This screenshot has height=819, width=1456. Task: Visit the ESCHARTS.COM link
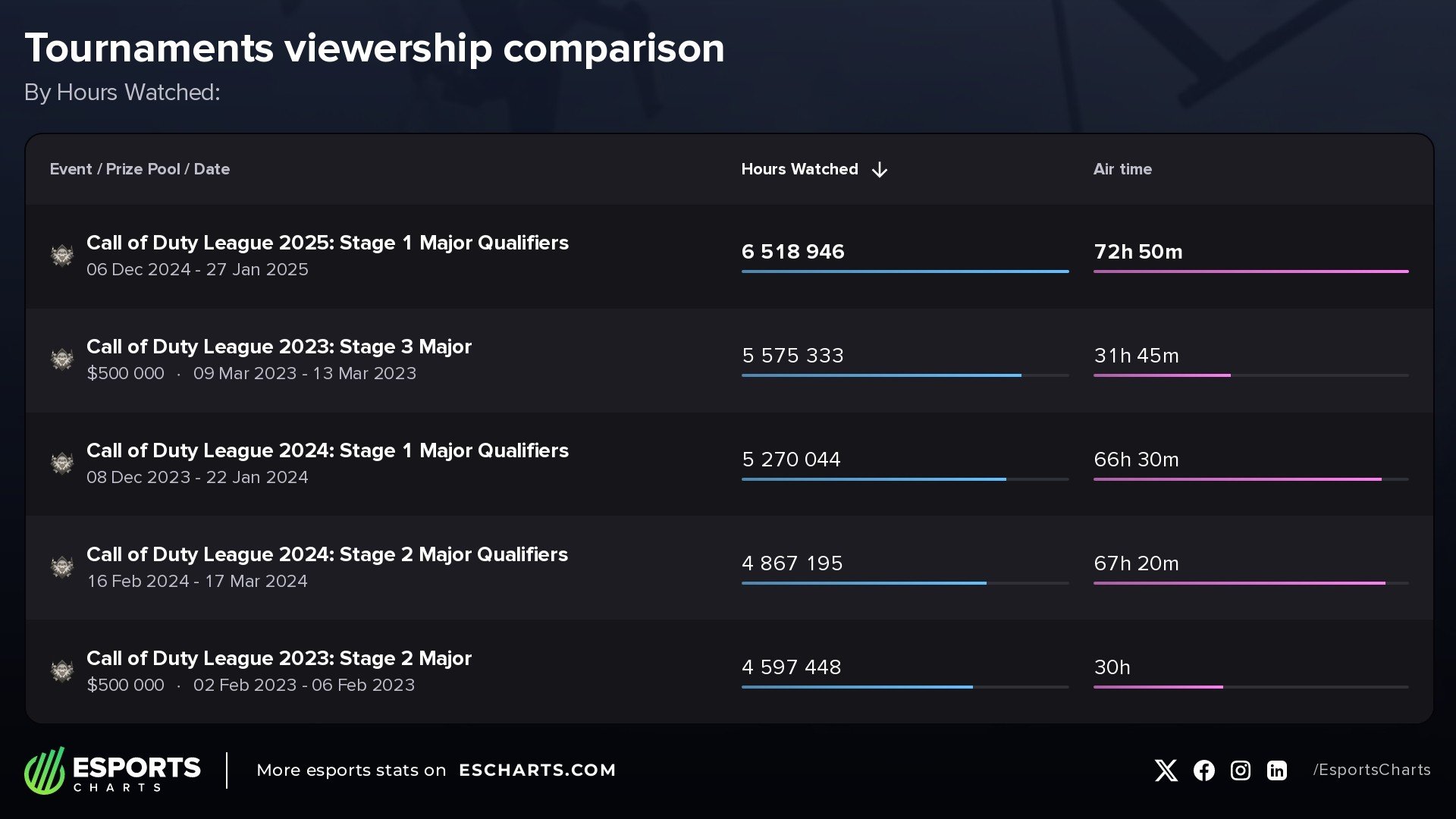point(537,770)
